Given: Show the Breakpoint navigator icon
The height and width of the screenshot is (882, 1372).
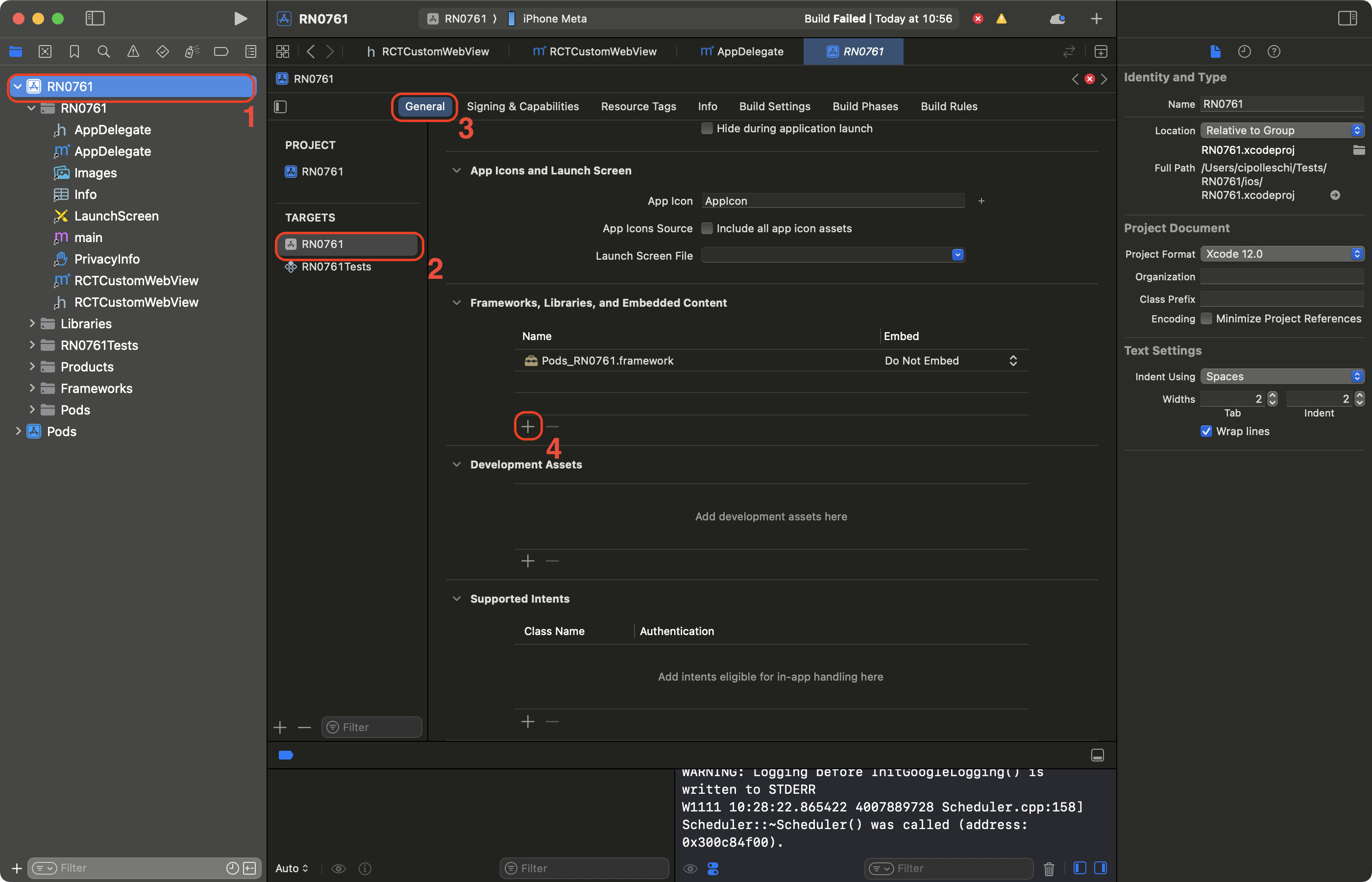Looking at the screenshot, I should coord(221,51).
